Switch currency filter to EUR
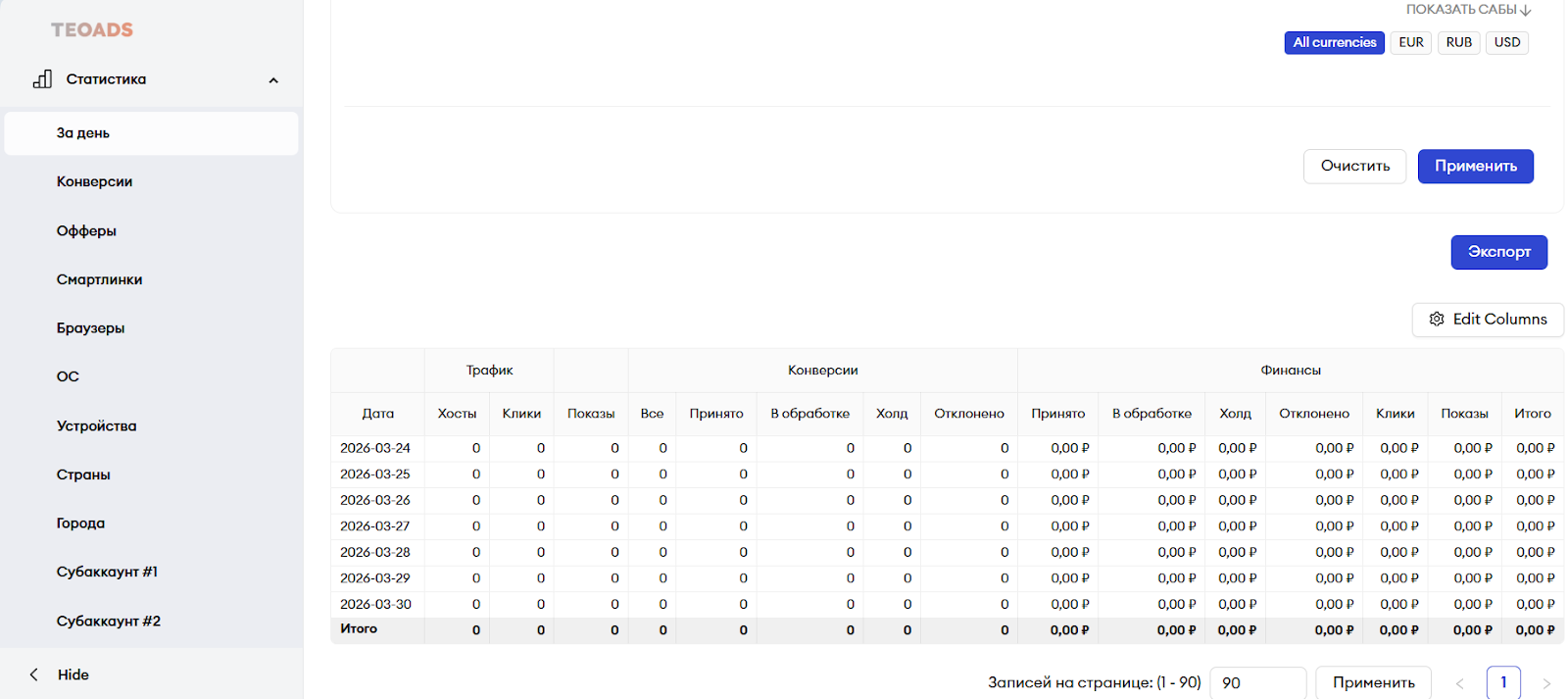Image resolution: width=1568 pixels, height=699 pixels. coord(1410,42)
